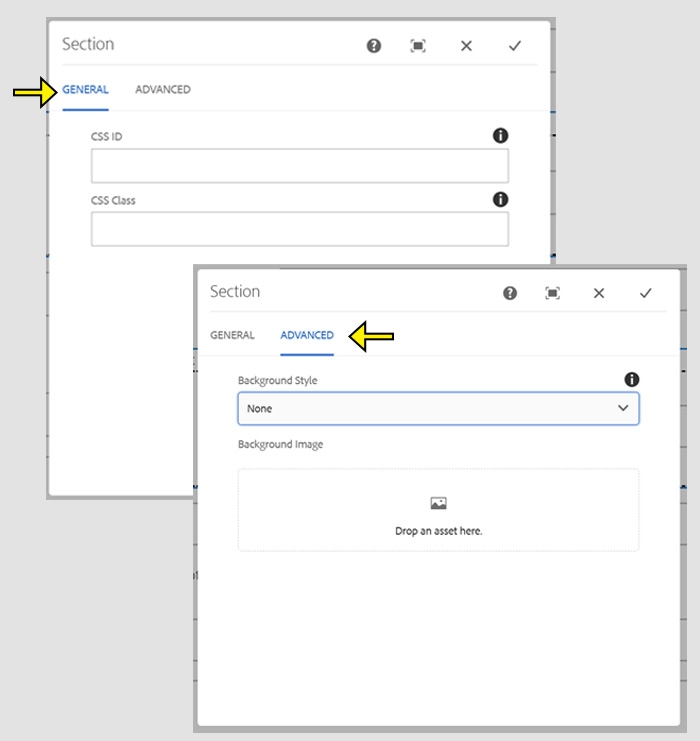Open help in the front Section dialog
Screen dimensions: 700x741
click(510, 293)
